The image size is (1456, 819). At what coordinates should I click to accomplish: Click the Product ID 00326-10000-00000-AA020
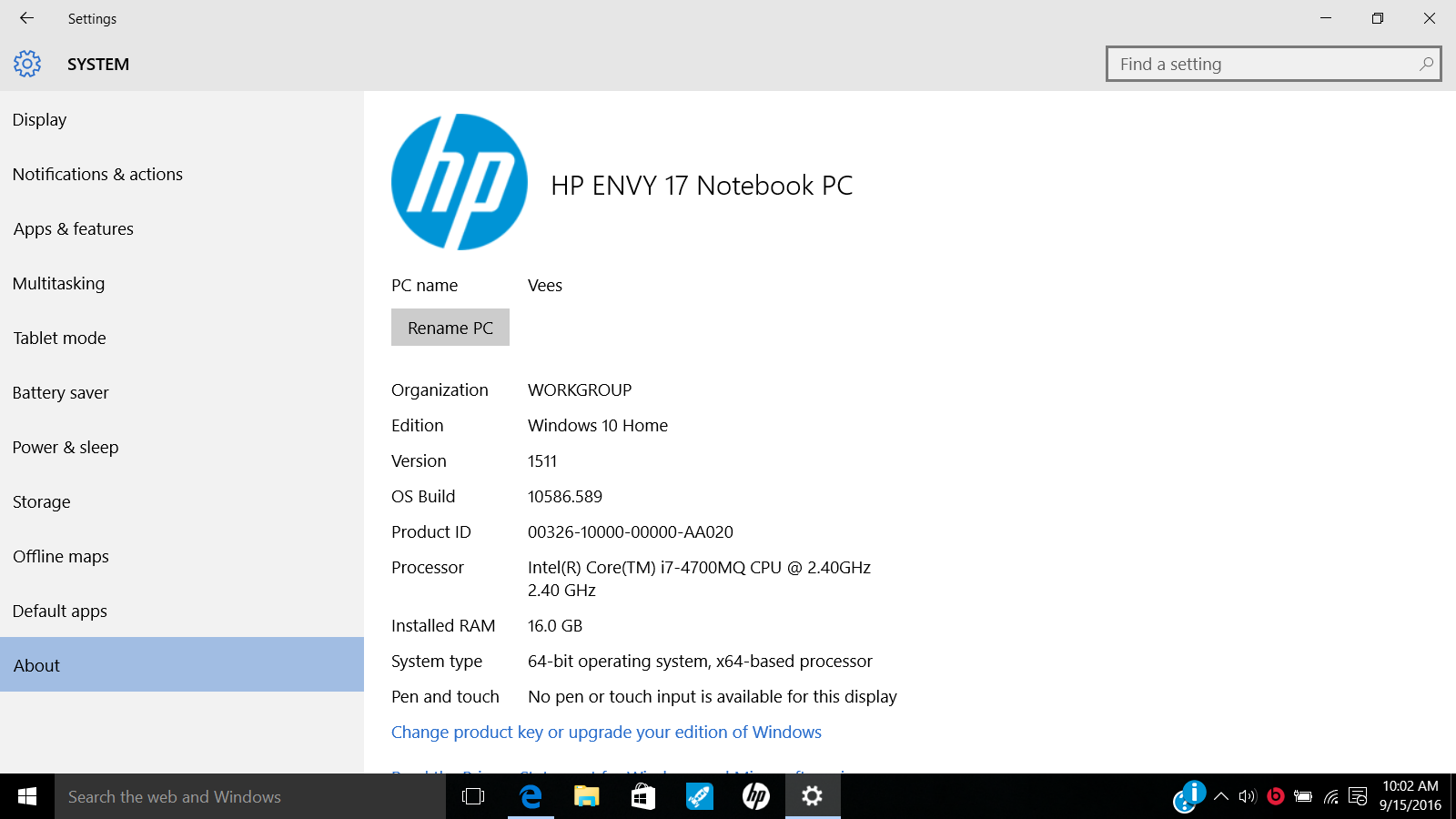[631, 531]
